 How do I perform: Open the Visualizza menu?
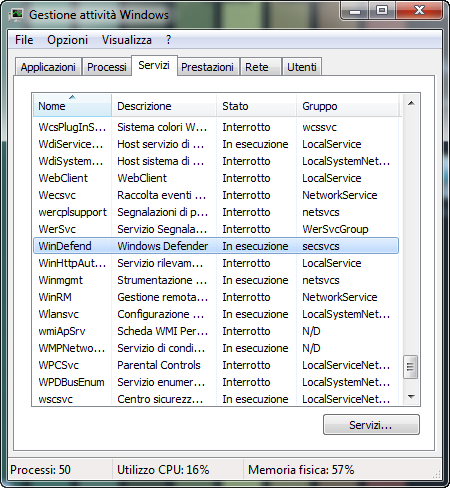[127, 40]
